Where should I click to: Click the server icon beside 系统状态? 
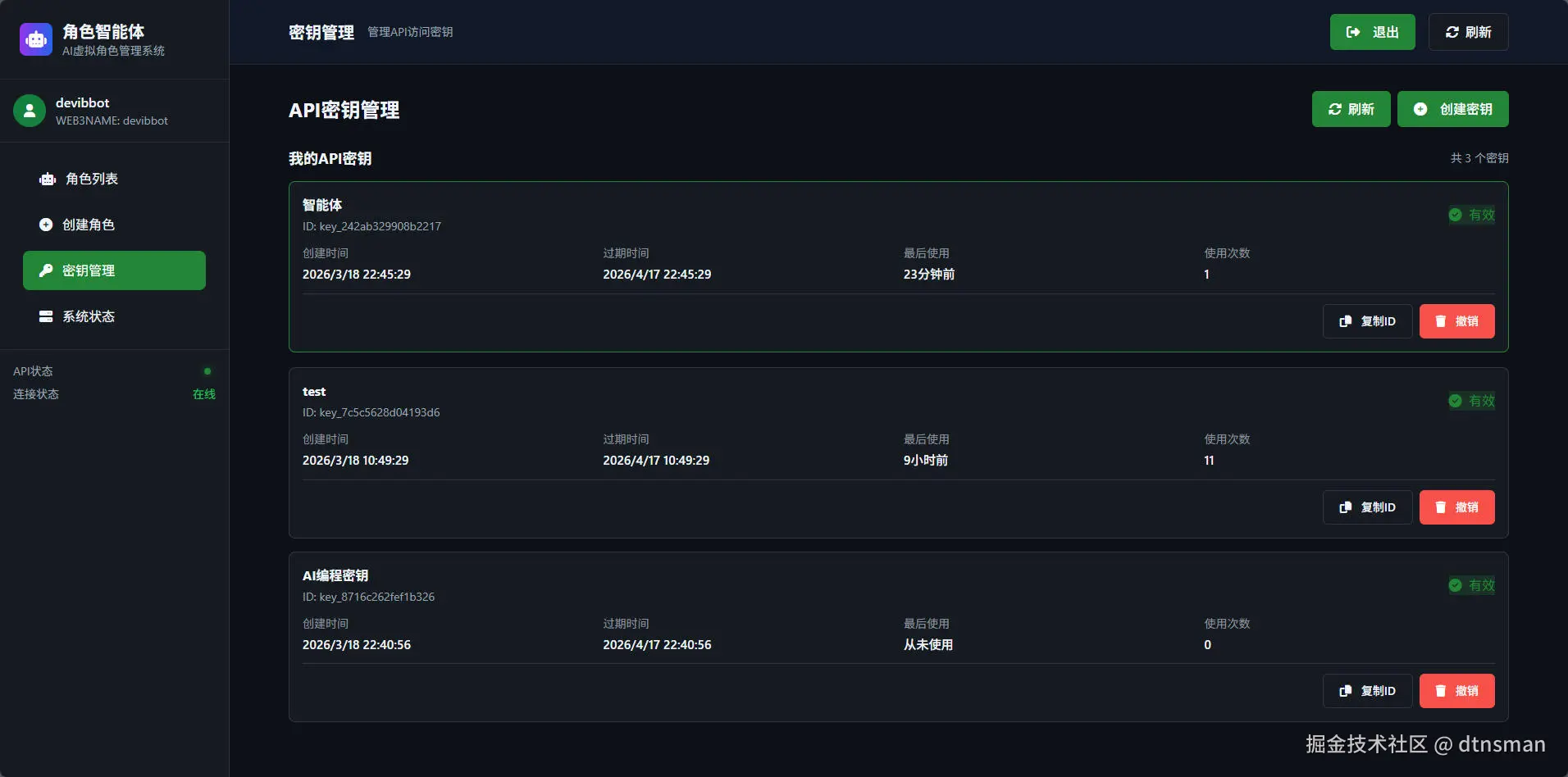[x=46, y=316]
